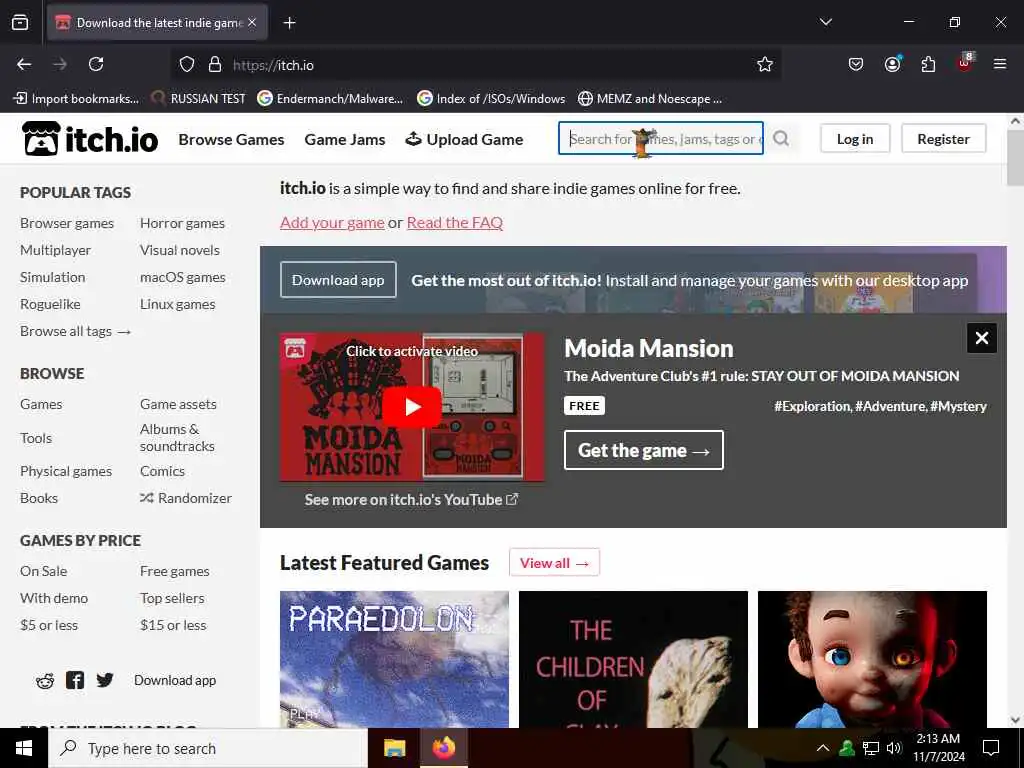The height and width of the screenshot is (768, 1024).
Task: Expand the list all tabs chevron
Action: tap(825, 22)
